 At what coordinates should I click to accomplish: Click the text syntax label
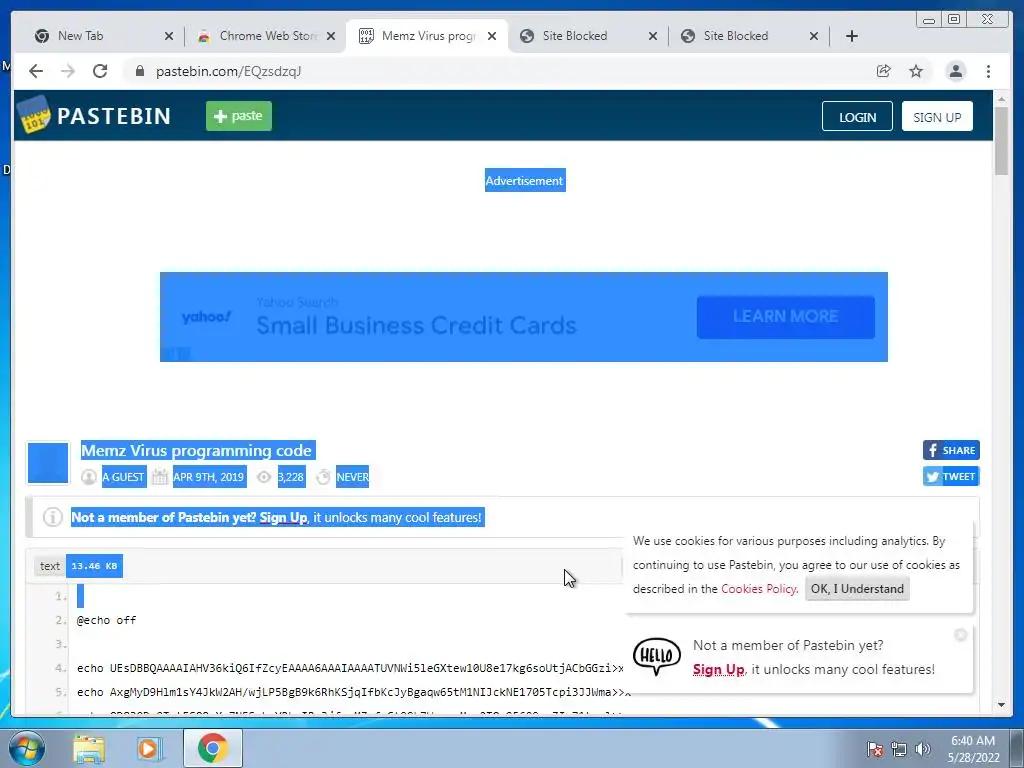pos(50,566)
